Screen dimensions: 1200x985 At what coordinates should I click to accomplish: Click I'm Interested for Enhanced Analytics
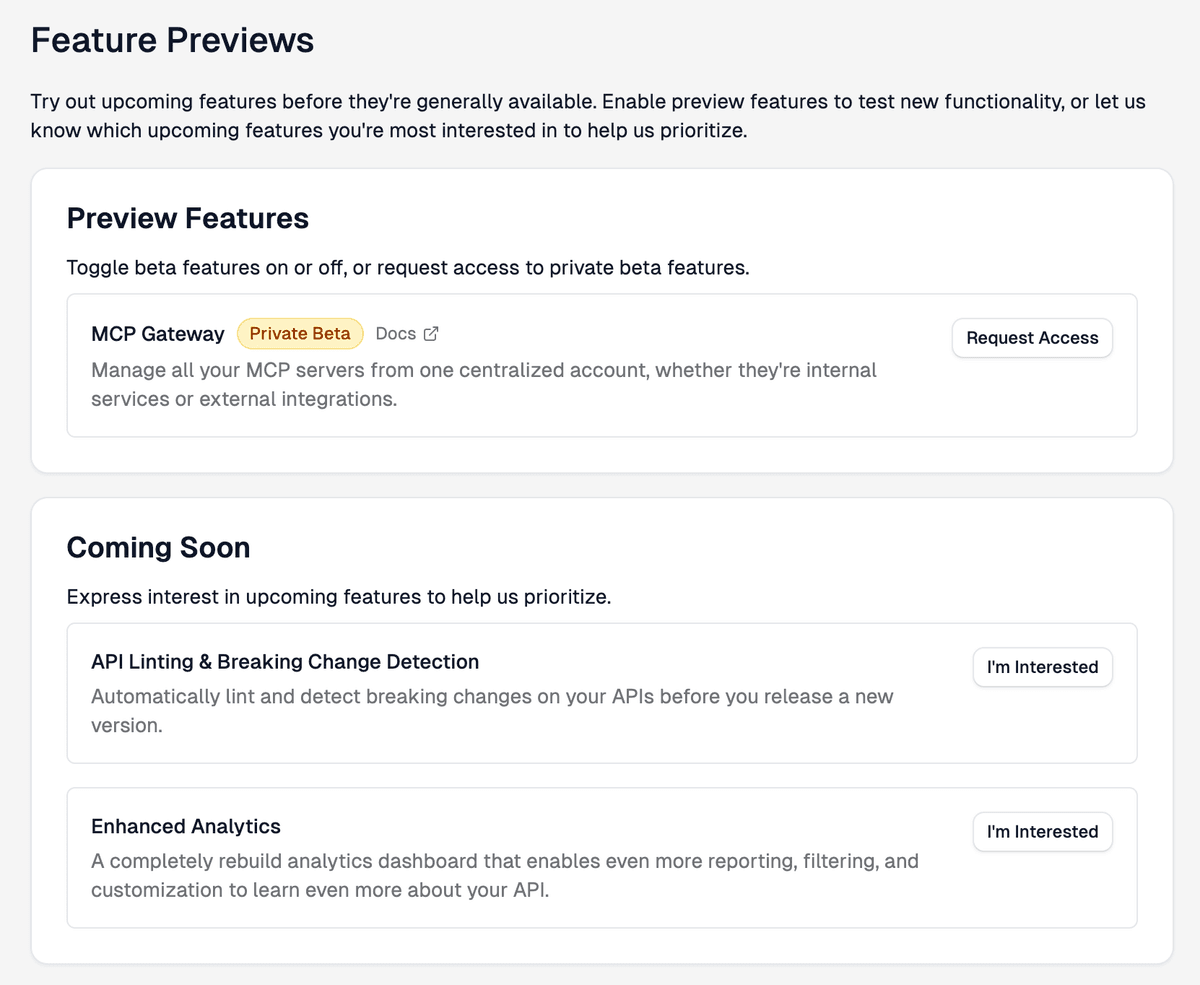1042,831
